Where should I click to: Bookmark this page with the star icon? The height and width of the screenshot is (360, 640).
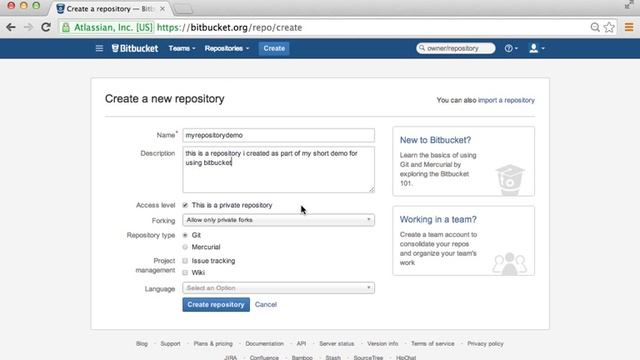pos(609,27)
